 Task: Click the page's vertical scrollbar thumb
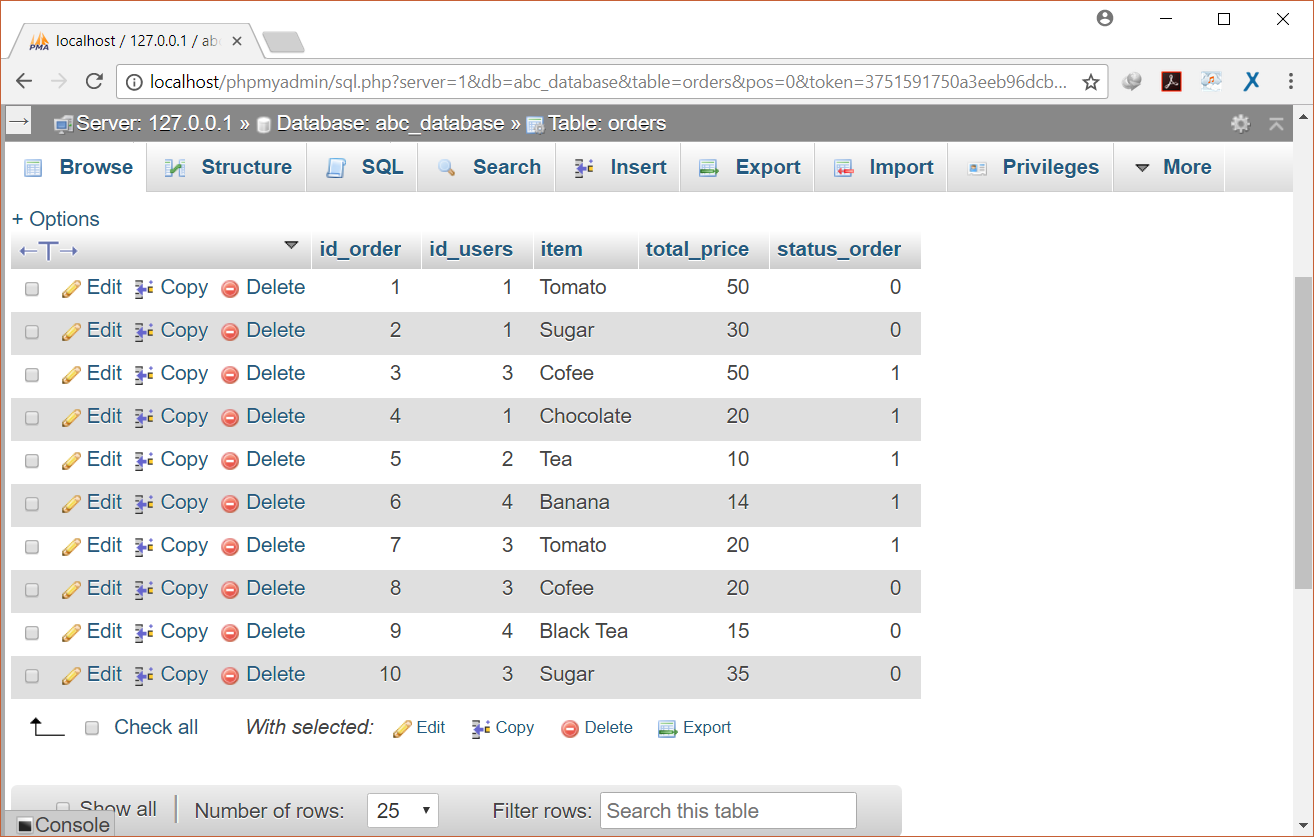(x=1303, y=431)
